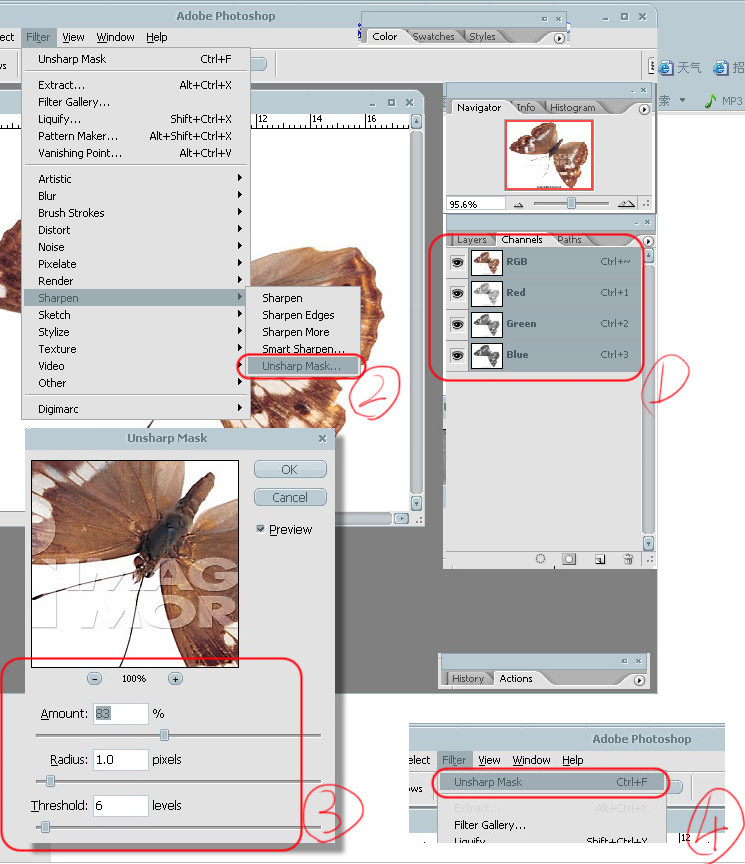Choose Sharpen Edges from submenu

(x=304, y=315)
